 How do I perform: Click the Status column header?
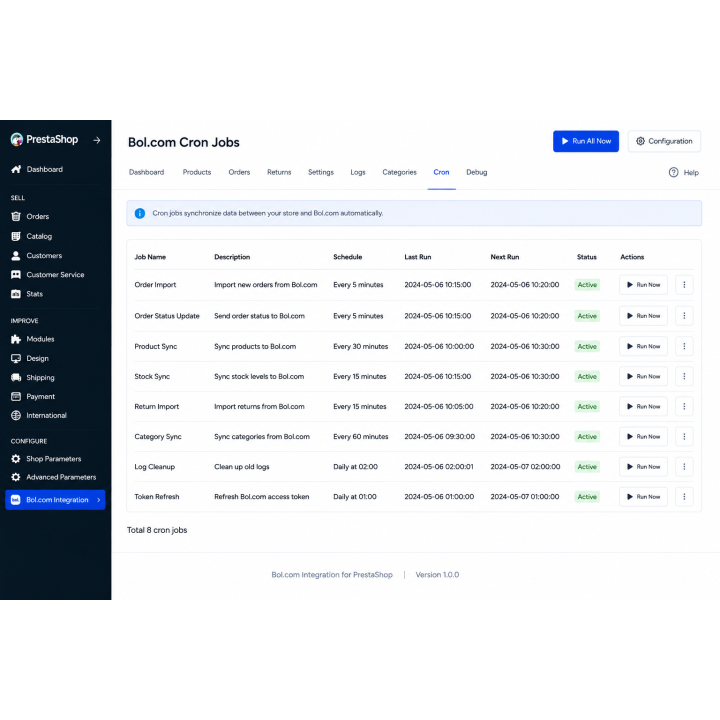point(587,257)
